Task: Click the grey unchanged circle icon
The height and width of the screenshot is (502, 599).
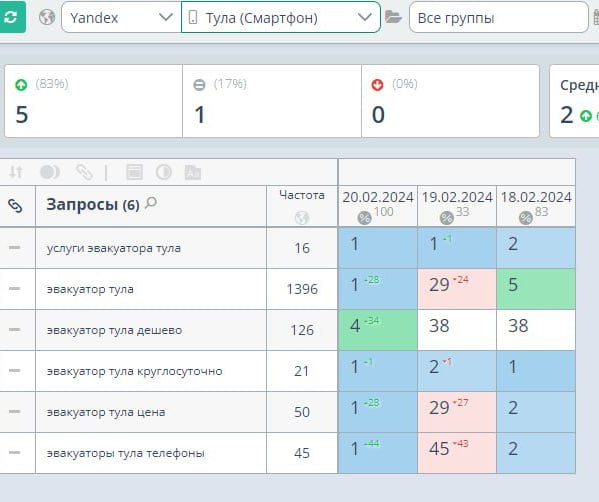Action: pyautogui.click(x=199, y=84)
